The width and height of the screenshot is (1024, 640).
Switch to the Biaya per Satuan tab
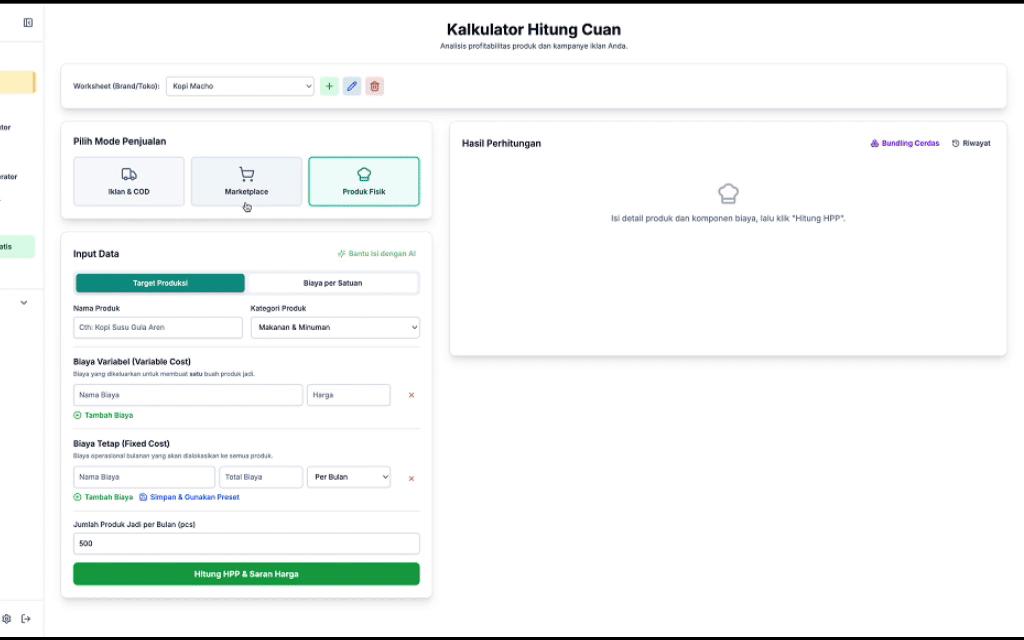tap(332, 283)
